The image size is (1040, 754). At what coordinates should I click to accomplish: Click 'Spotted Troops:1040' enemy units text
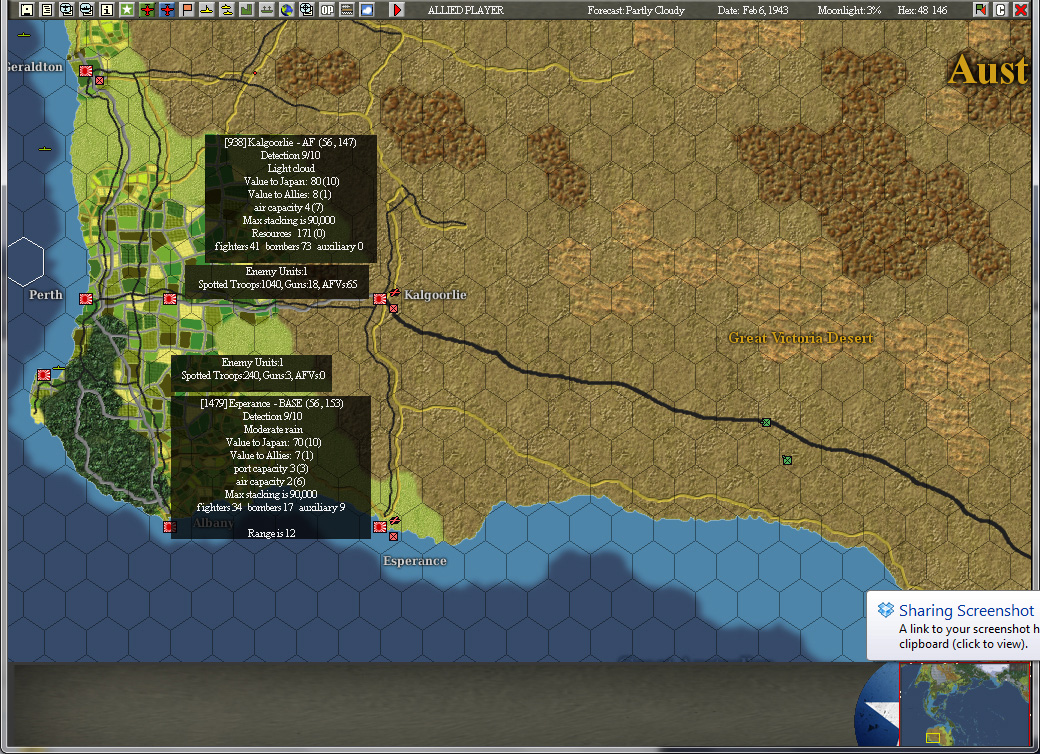[x=239, y=284]
